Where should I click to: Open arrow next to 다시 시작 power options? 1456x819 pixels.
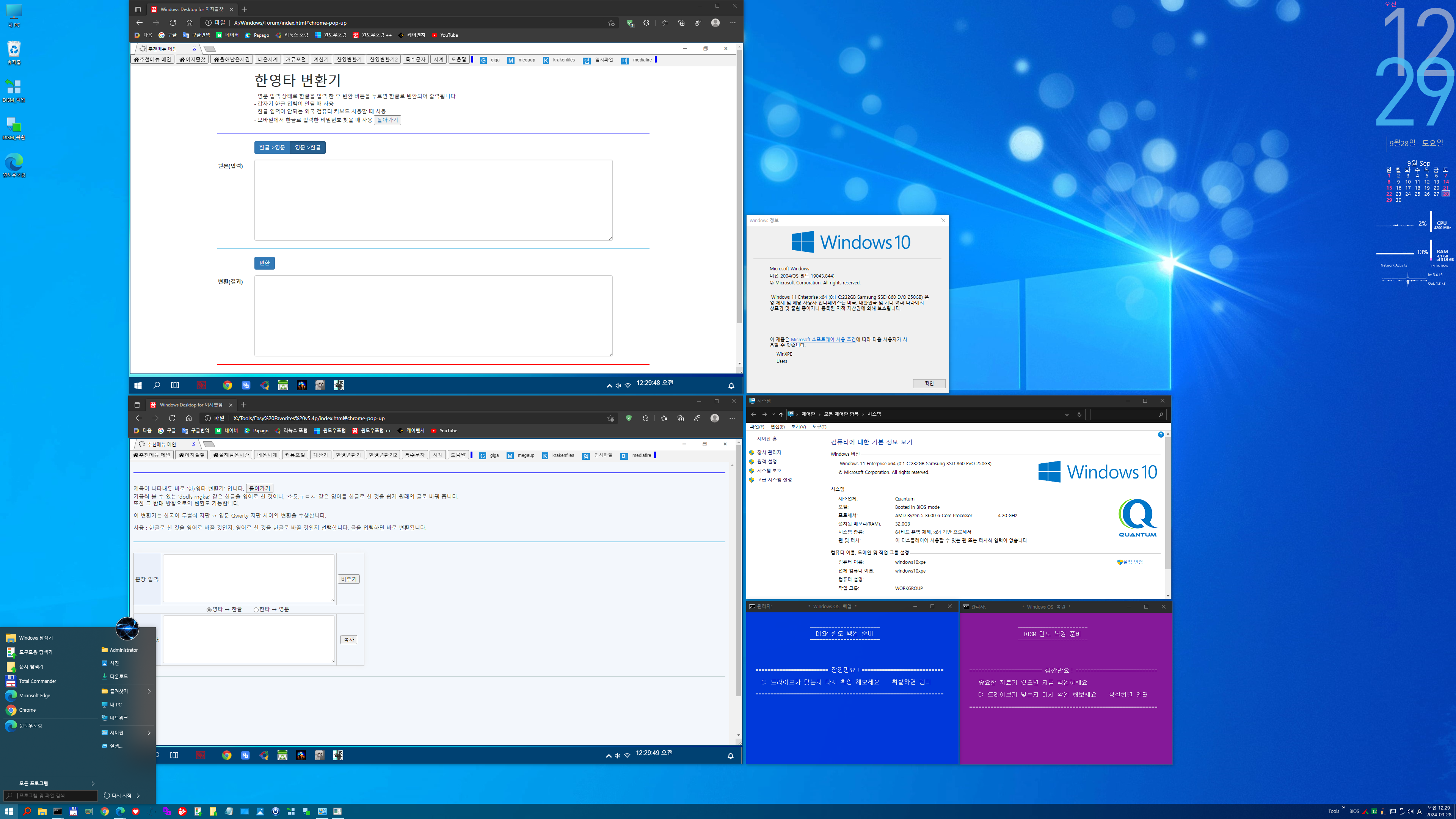(x=138, y=795)
